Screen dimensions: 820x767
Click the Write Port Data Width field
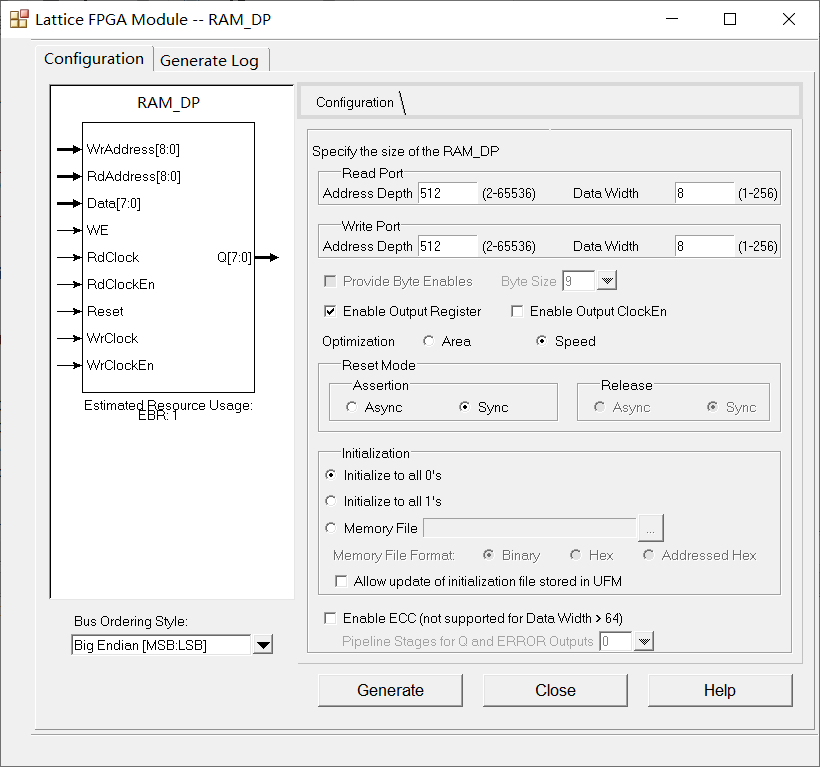(704, 246)
